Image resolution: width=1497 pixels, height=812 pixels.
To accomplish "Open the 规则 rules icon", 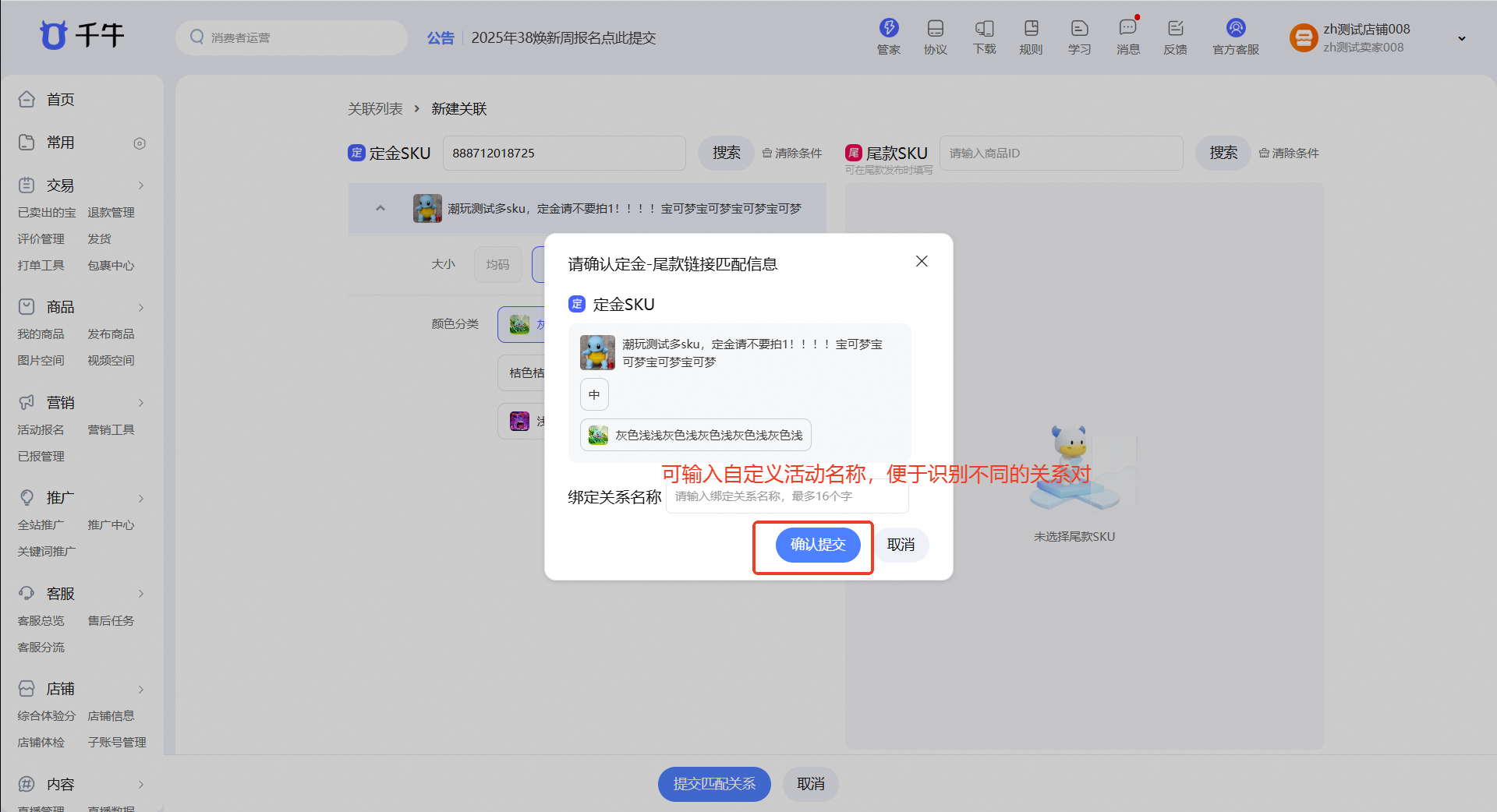I will 1031,29.
